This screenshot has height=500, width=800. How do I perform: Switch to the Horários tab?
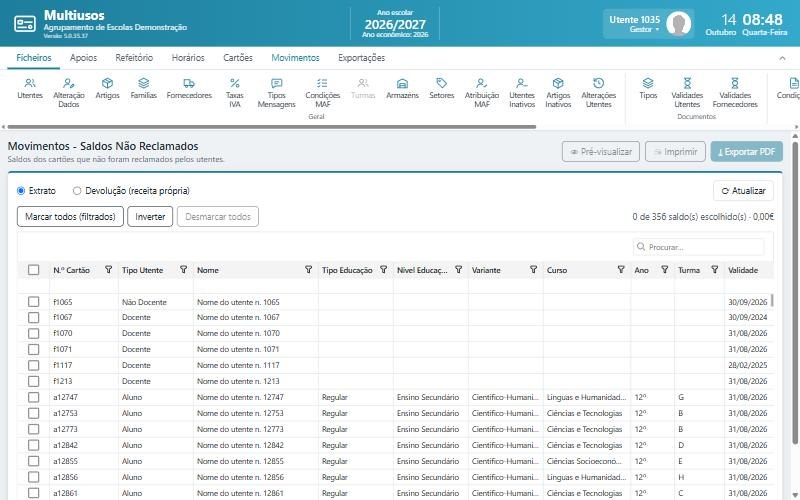pyautogui.click(x=188, y=58)
